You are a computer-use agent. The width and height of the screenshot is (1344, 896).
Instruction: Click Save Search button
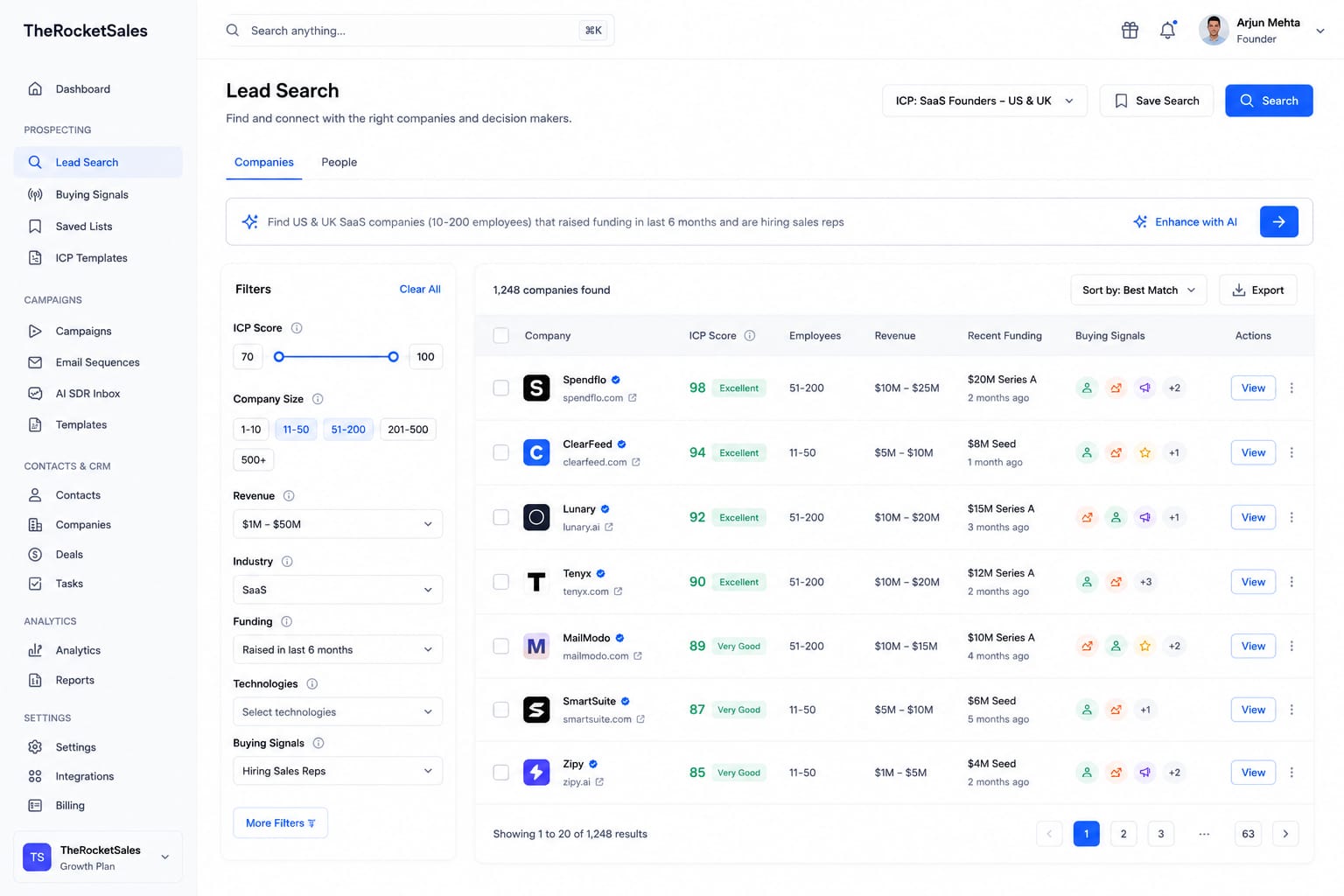[1156, 101]
